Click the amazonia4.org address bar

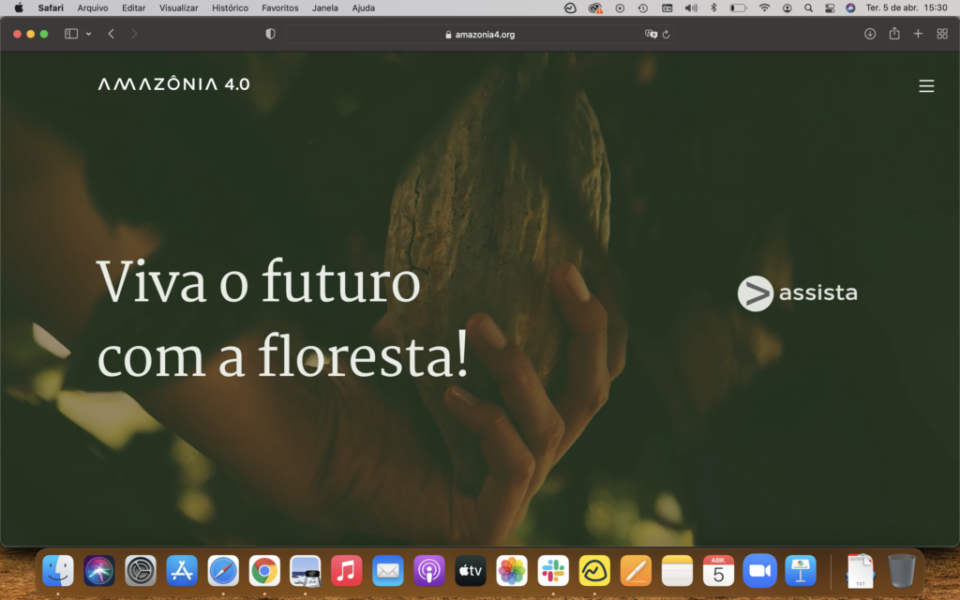pos(480,34)
